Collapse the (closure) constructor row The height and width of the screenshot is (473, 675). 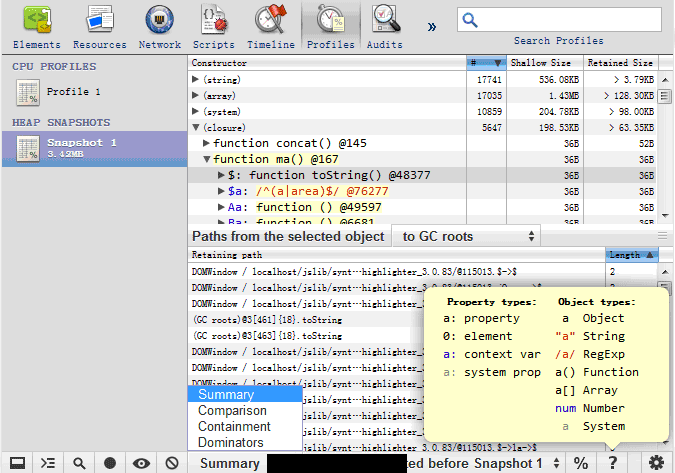[x=196, y=127]
